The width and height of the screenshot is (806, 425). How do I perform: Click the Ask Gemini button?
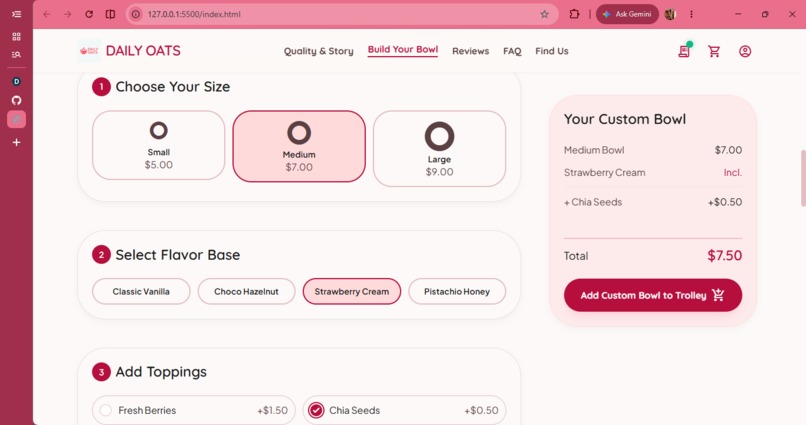click(627, 14)
